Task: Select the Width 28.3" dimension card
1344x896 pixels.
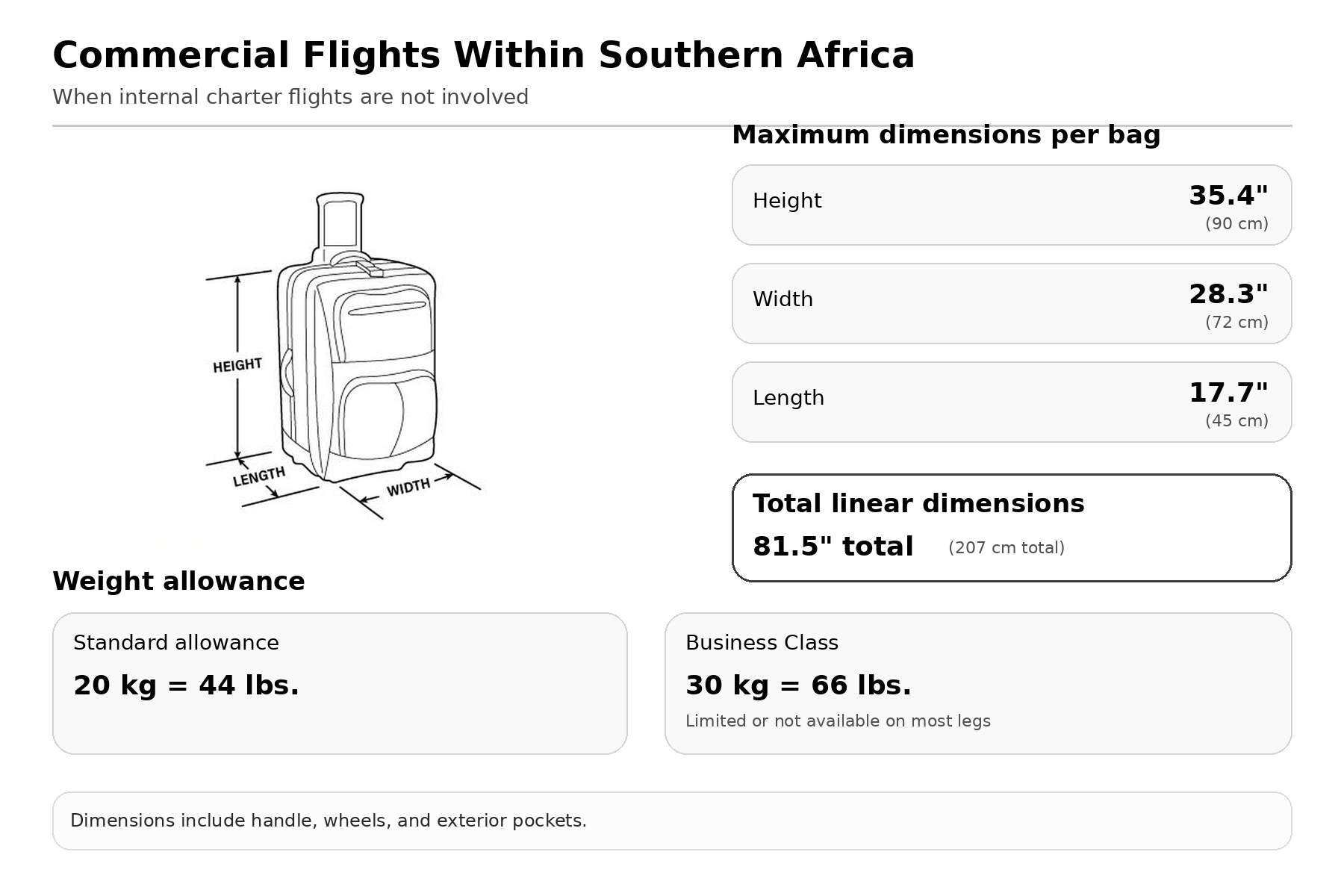Action: click(x=1011, y=304)
